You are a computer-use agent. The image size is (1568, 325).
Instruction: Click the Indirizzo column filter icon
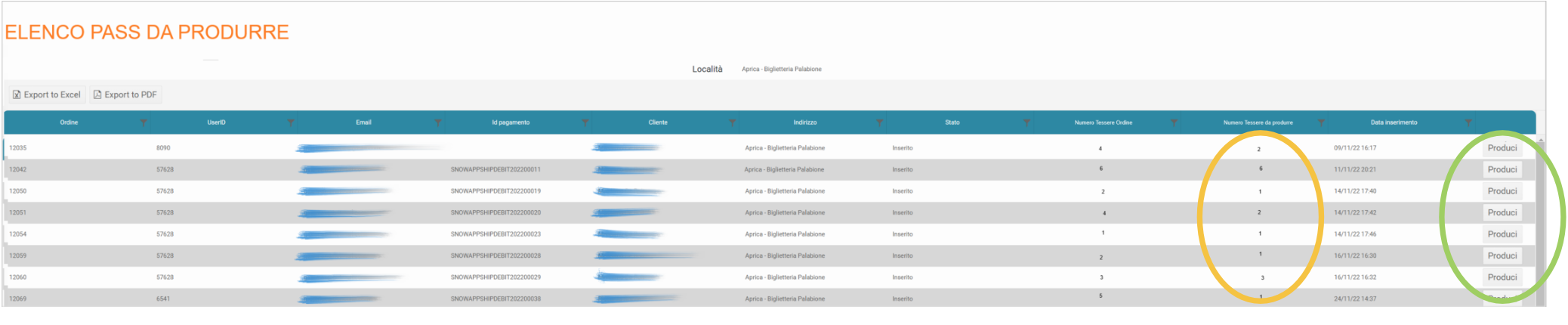879,122
